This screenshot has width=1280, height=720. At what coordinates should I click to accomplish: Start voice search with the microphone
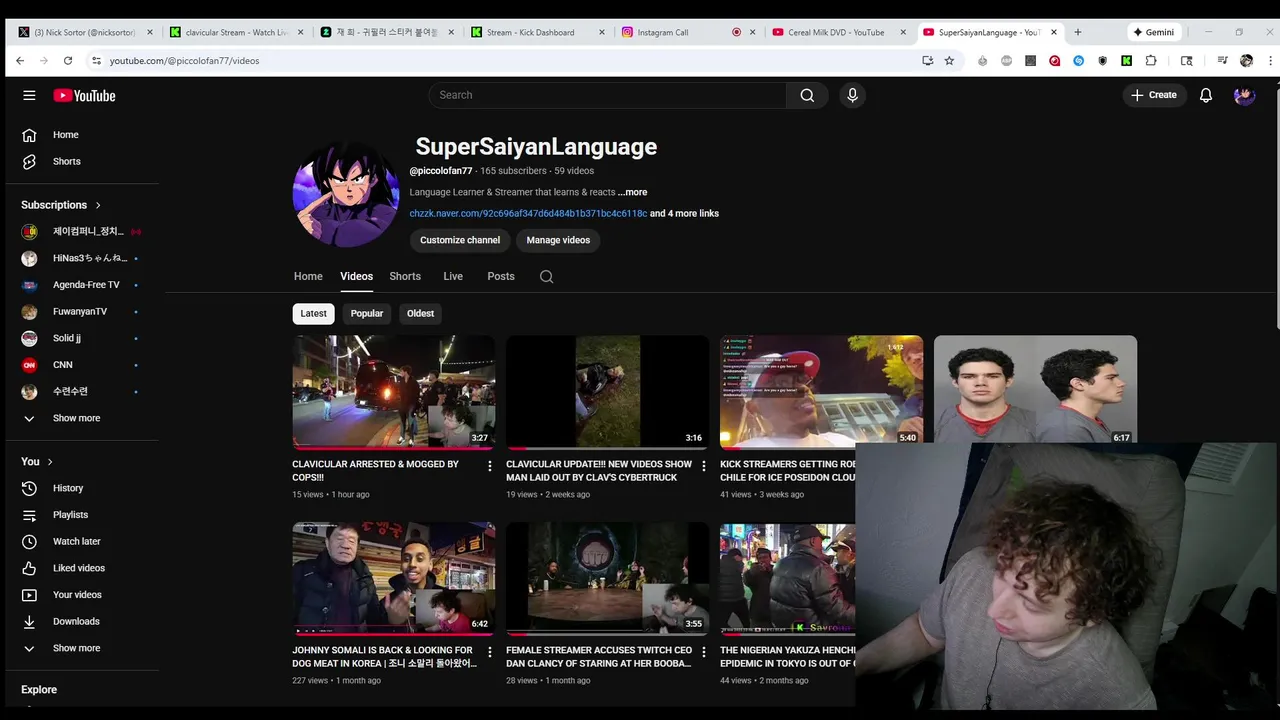pyautogui.click(x=852, y=95)
